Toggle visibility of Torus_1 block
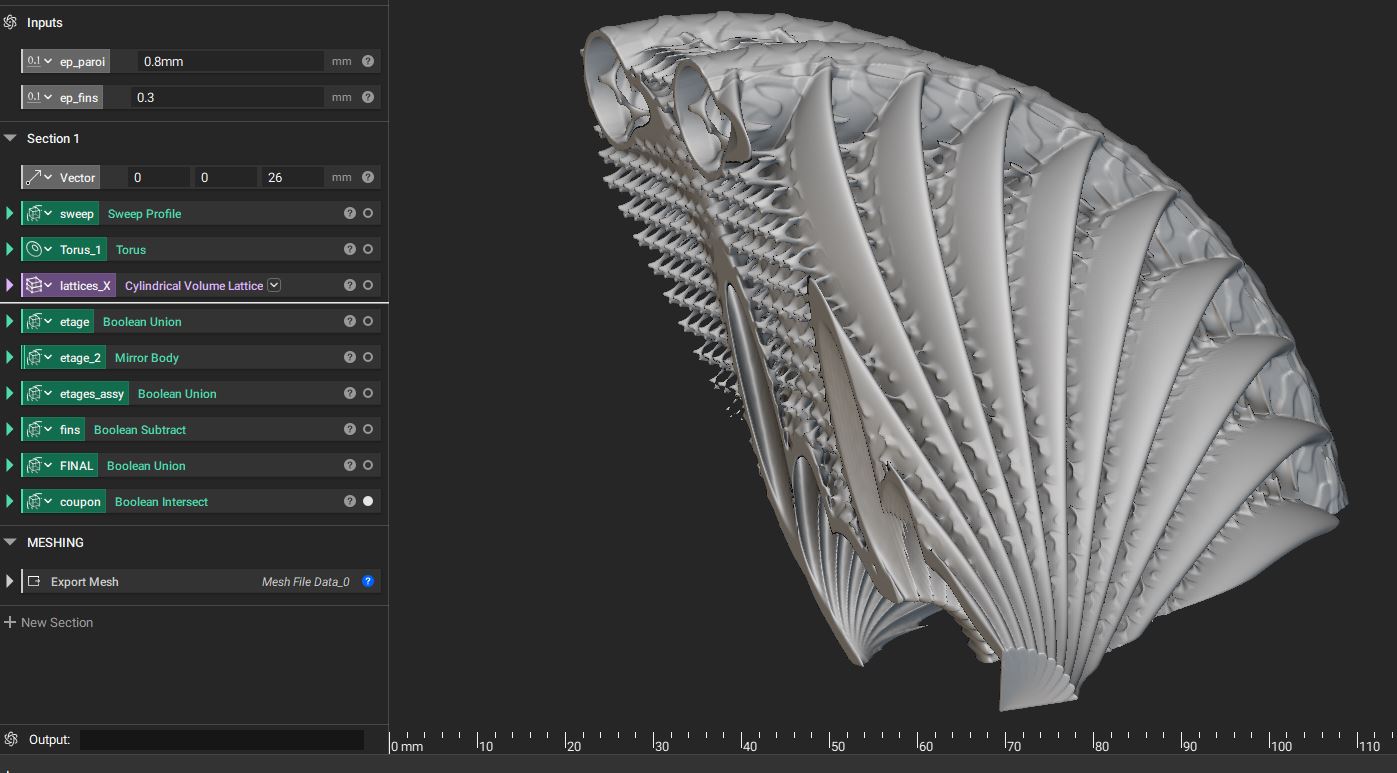The height and width of the screenshot is (773, 1397). click(368, 249)
